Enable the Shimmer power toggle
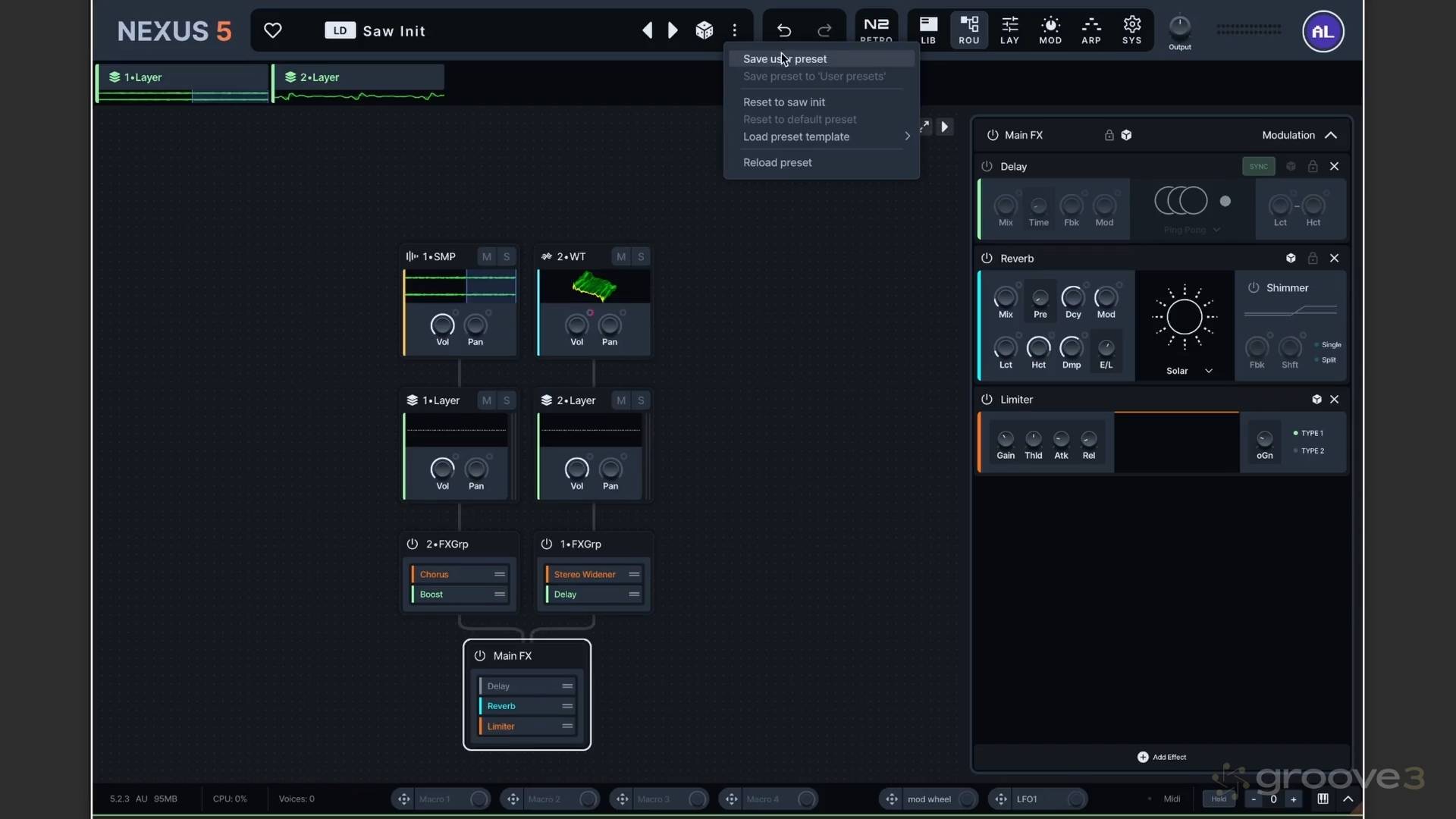 1254,287
